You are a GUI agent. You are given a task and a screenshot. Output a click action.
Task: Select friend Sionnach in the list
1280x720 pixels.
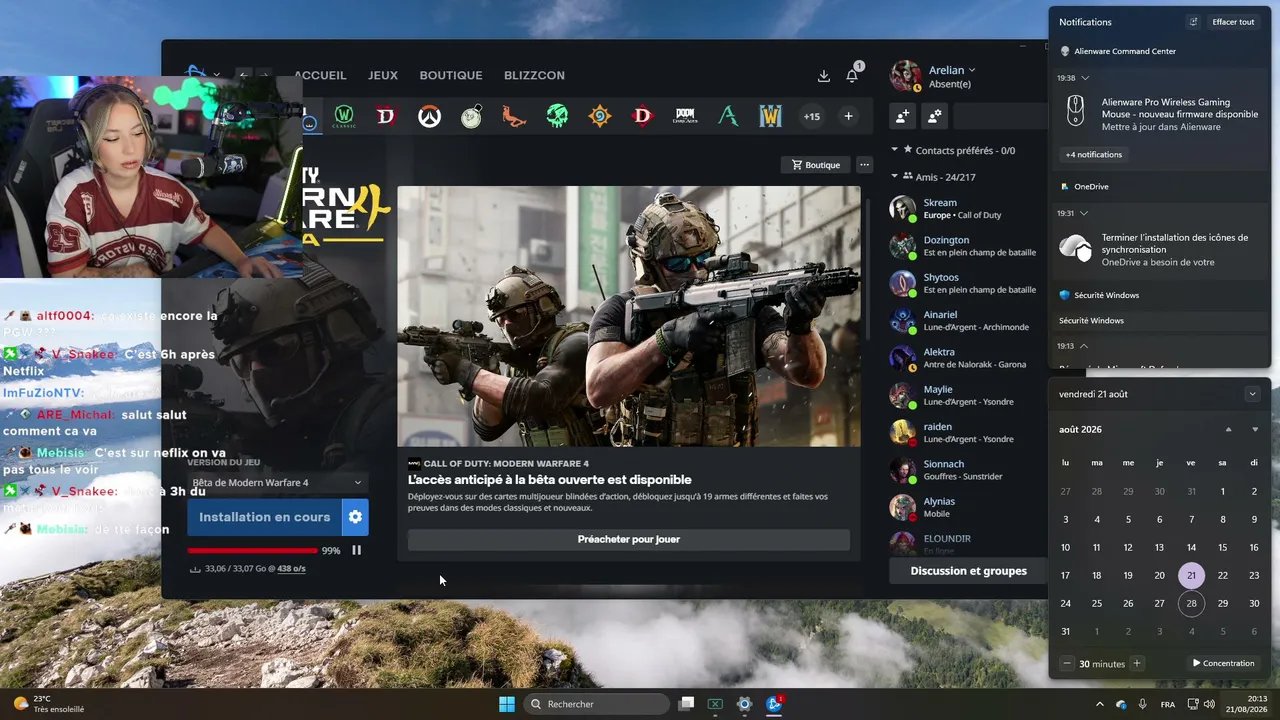tap(963, 470)
